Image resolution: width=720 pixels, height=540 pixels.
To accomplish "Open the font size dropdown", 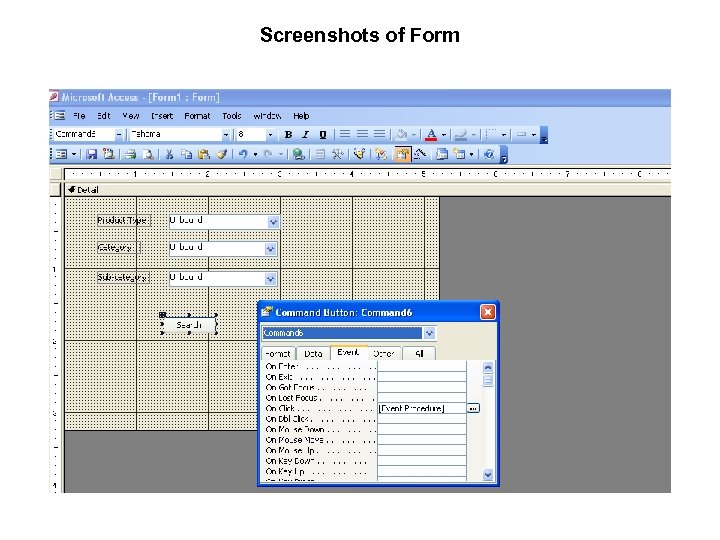I will click(x=270, y=135).
